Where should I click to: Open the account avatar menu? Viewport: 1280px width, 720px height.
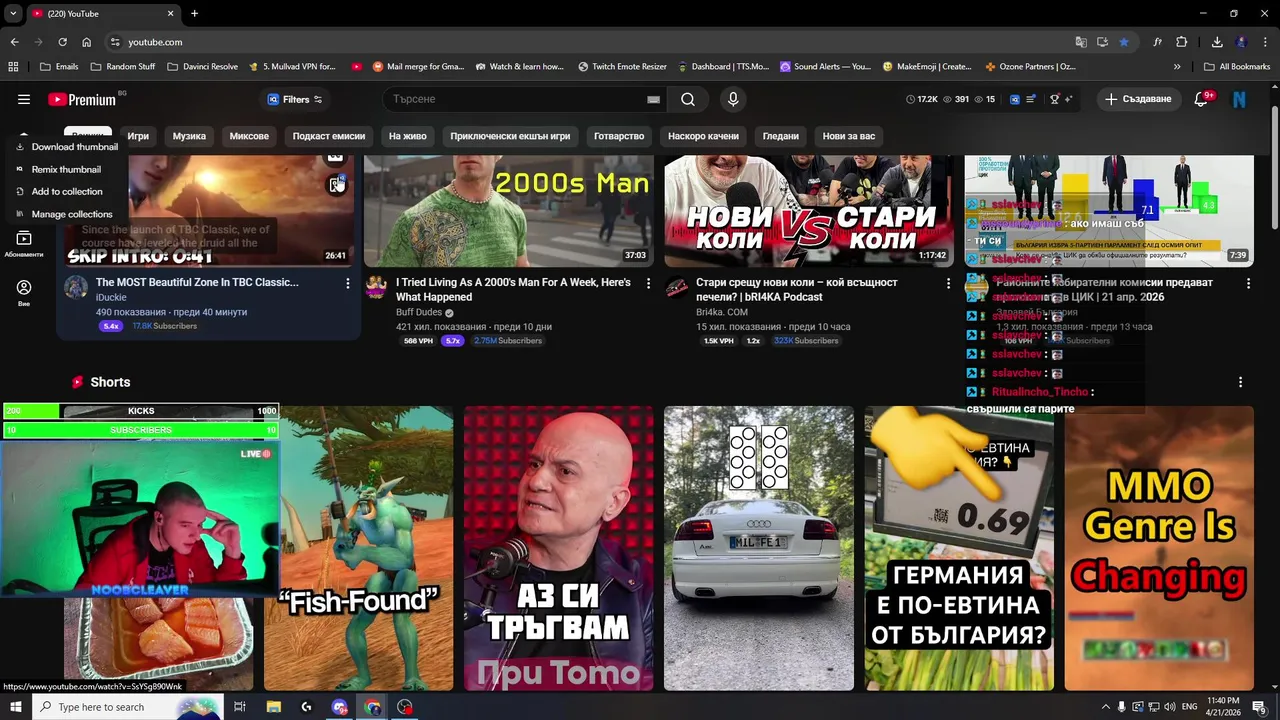(1239, 99)
